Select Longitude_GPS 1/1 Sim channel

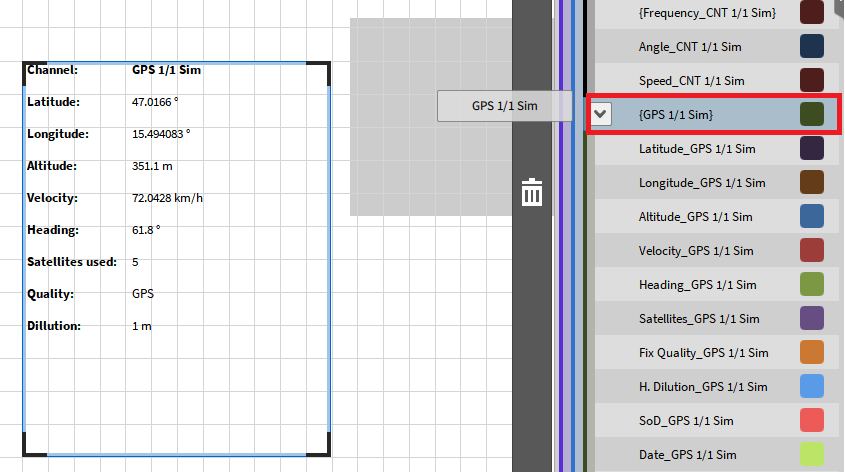tap(702, 183)
